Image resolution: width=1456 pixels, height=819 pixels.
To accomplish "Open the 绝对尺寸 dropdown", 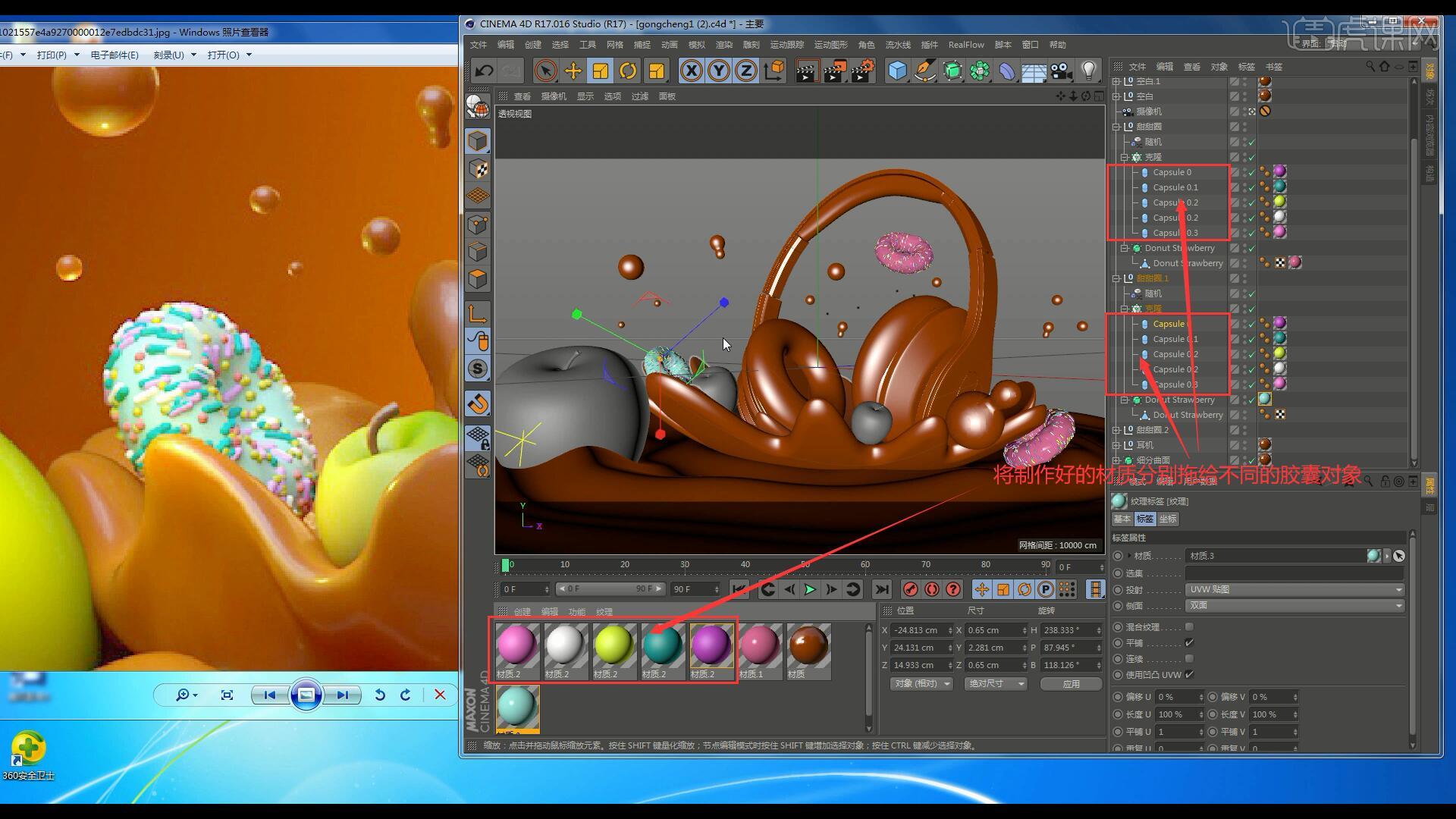I will (x=996, y=684).
